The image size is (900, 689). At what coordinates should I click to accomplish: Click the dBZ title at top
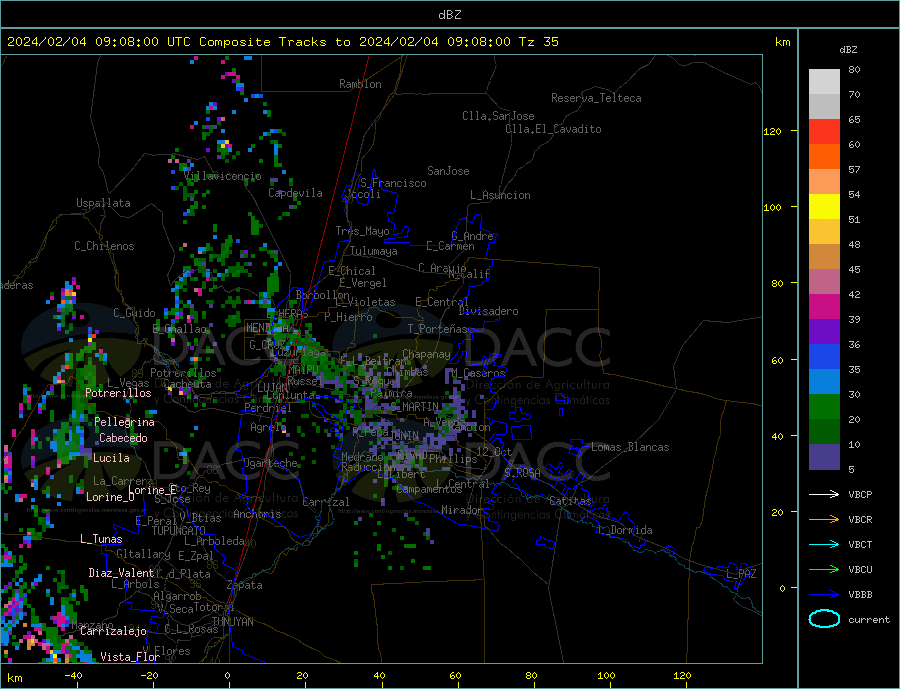click(x=449, y=15)
